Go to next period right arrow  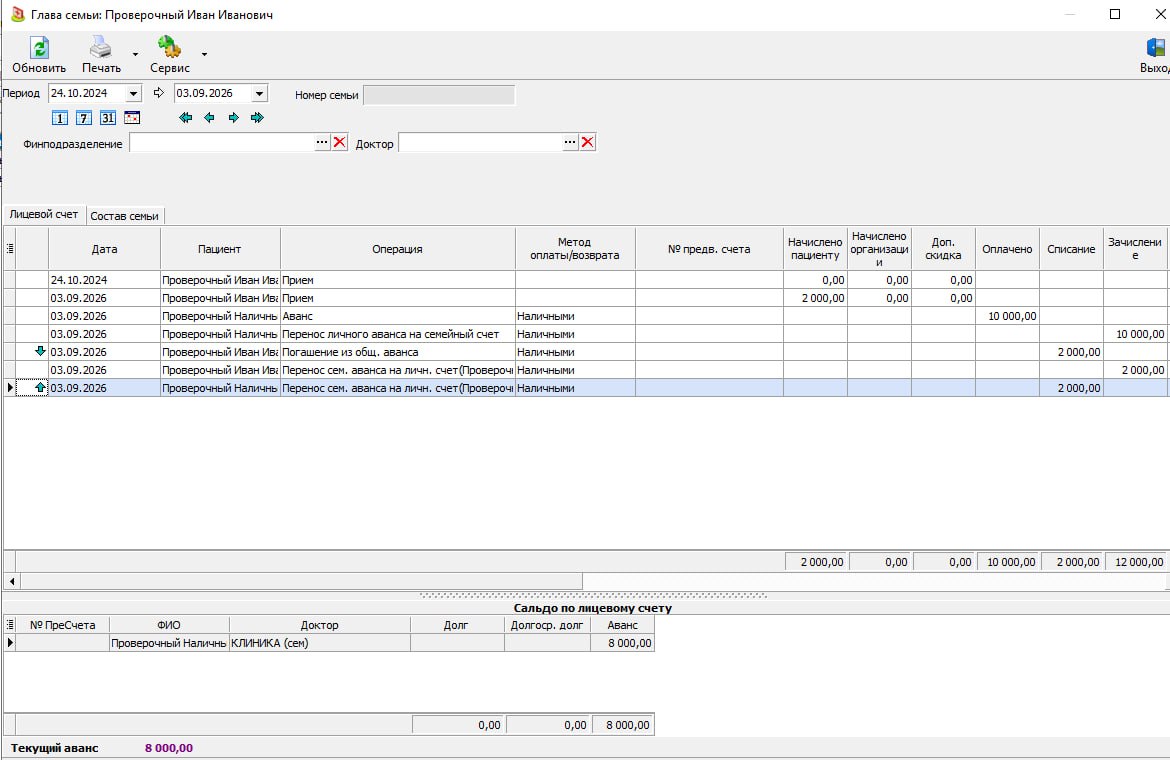pyautogui.click(x=234, y=118)
